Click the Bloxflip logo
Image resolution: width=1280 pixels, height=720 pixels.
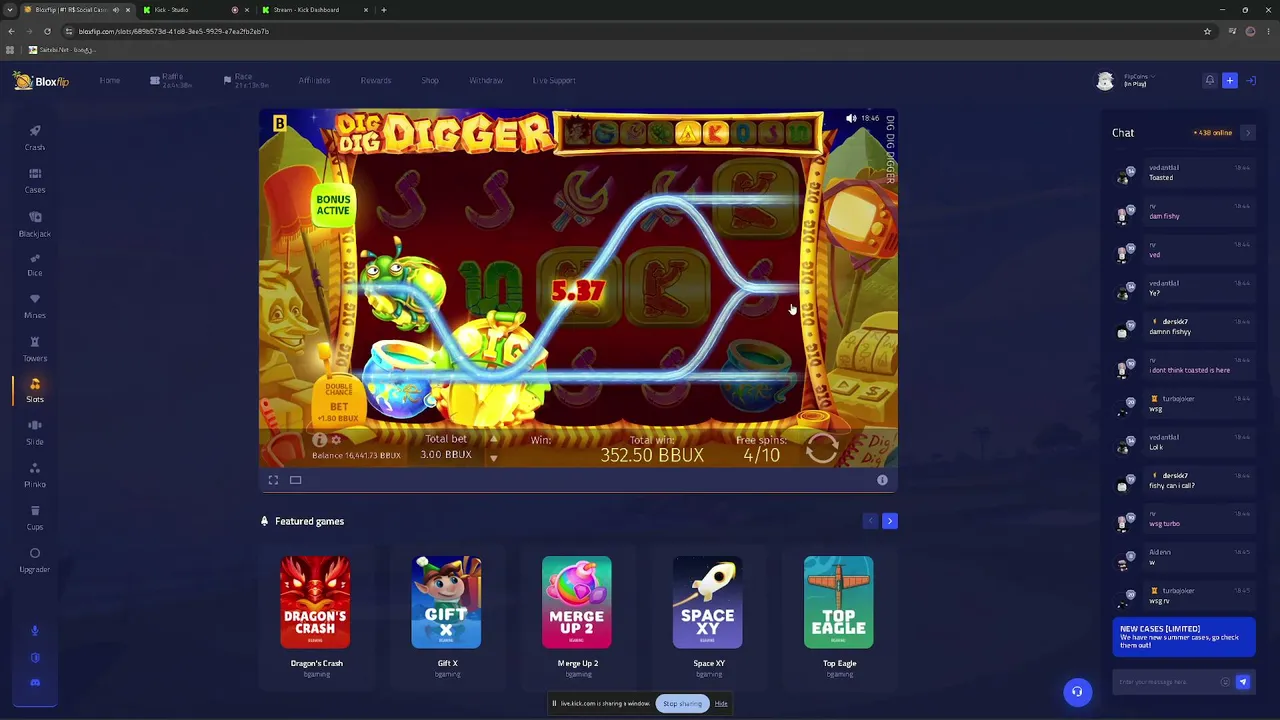[41, 81]
